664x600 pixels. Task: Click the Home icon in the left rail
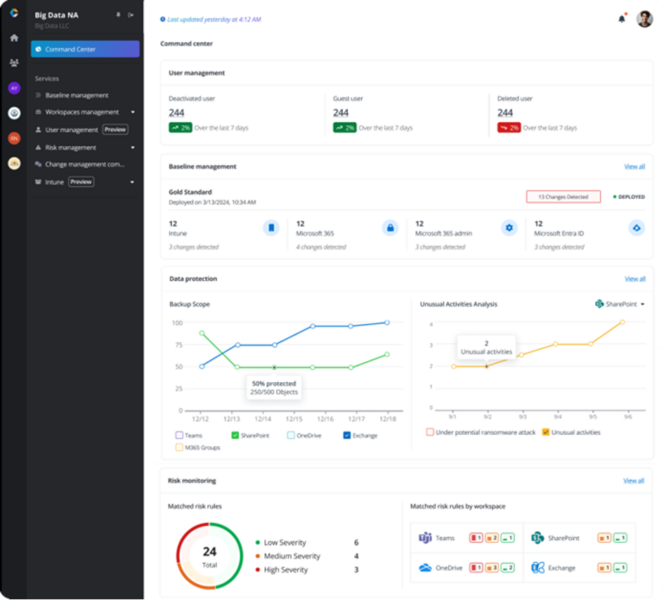click(x=14, y=38)
